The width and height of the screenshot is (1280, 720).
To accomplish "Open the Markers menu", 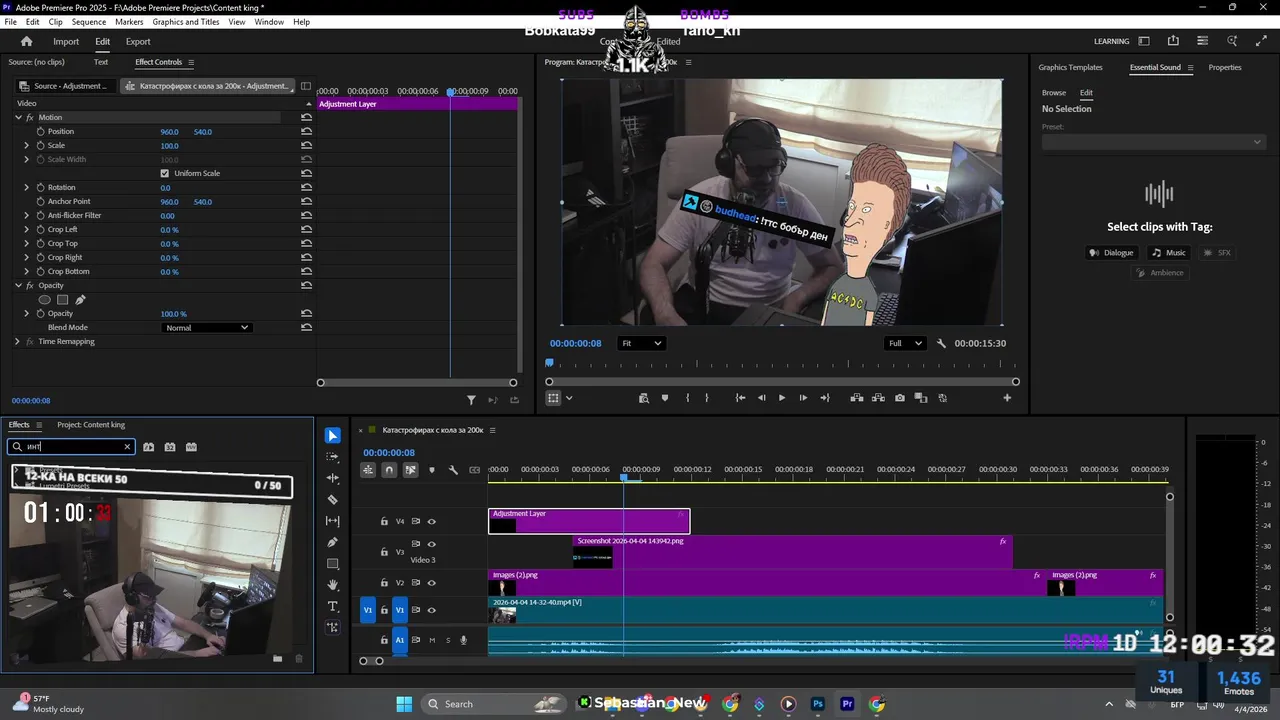I will [129, 22].
